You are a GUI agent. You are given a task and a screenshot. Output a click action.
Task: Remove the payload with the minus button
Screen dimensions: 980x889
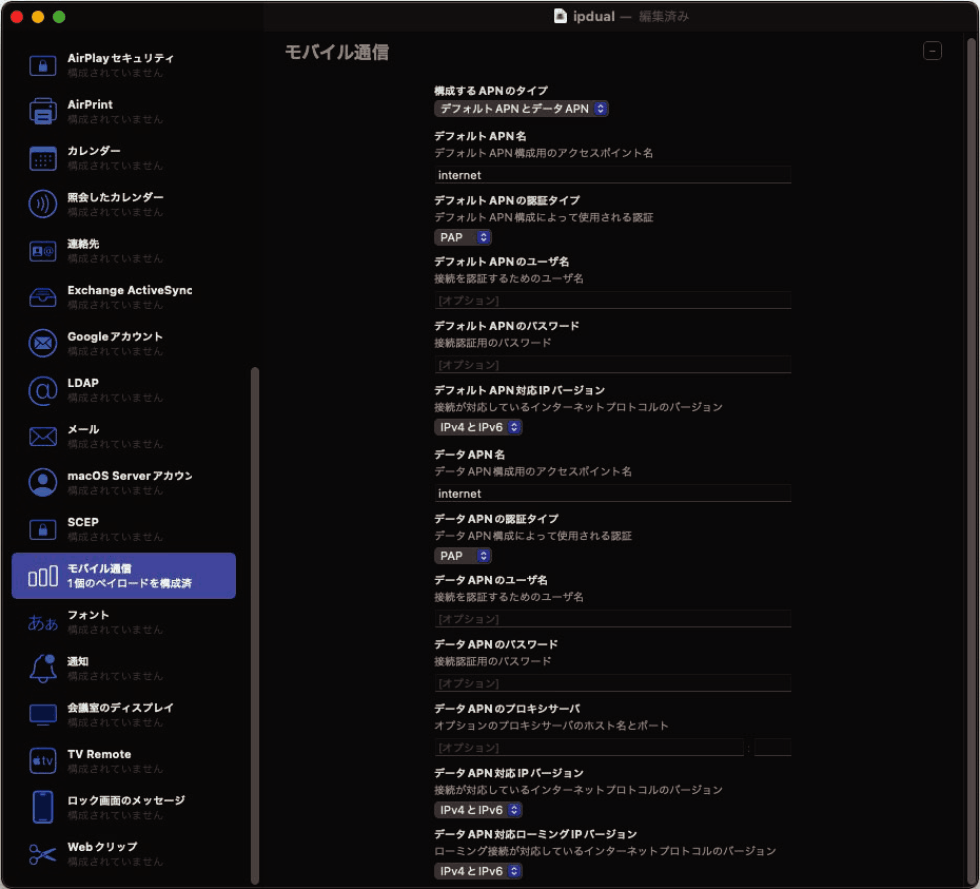[x=932, y=51]
